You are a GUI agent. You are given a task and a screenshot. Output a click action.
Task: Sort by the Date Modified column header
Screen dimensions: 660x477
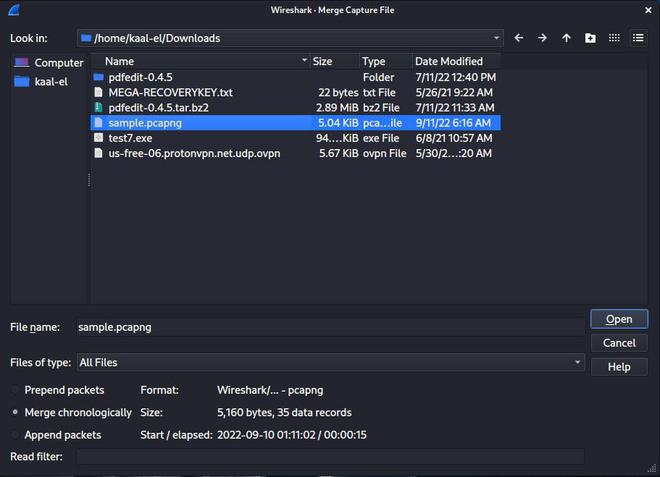coord(456,61)
